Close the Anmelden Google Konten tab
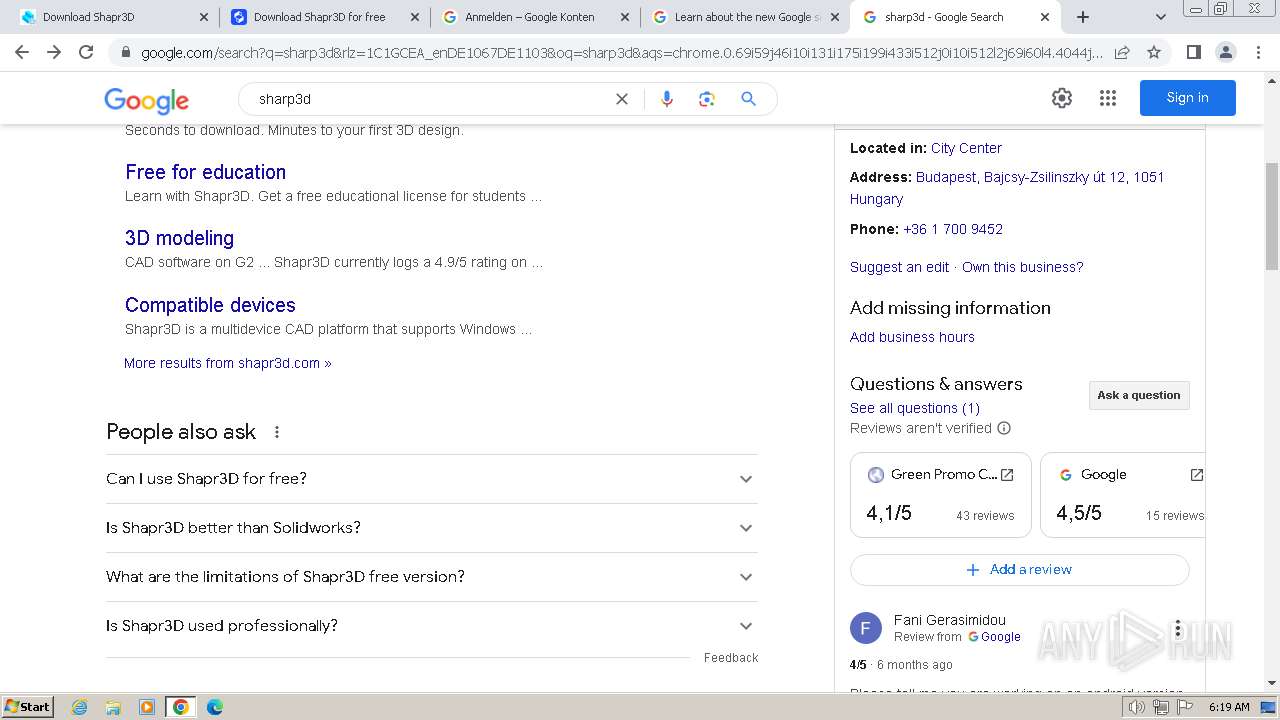The image size is (1280, 720). tap(624, 17)
